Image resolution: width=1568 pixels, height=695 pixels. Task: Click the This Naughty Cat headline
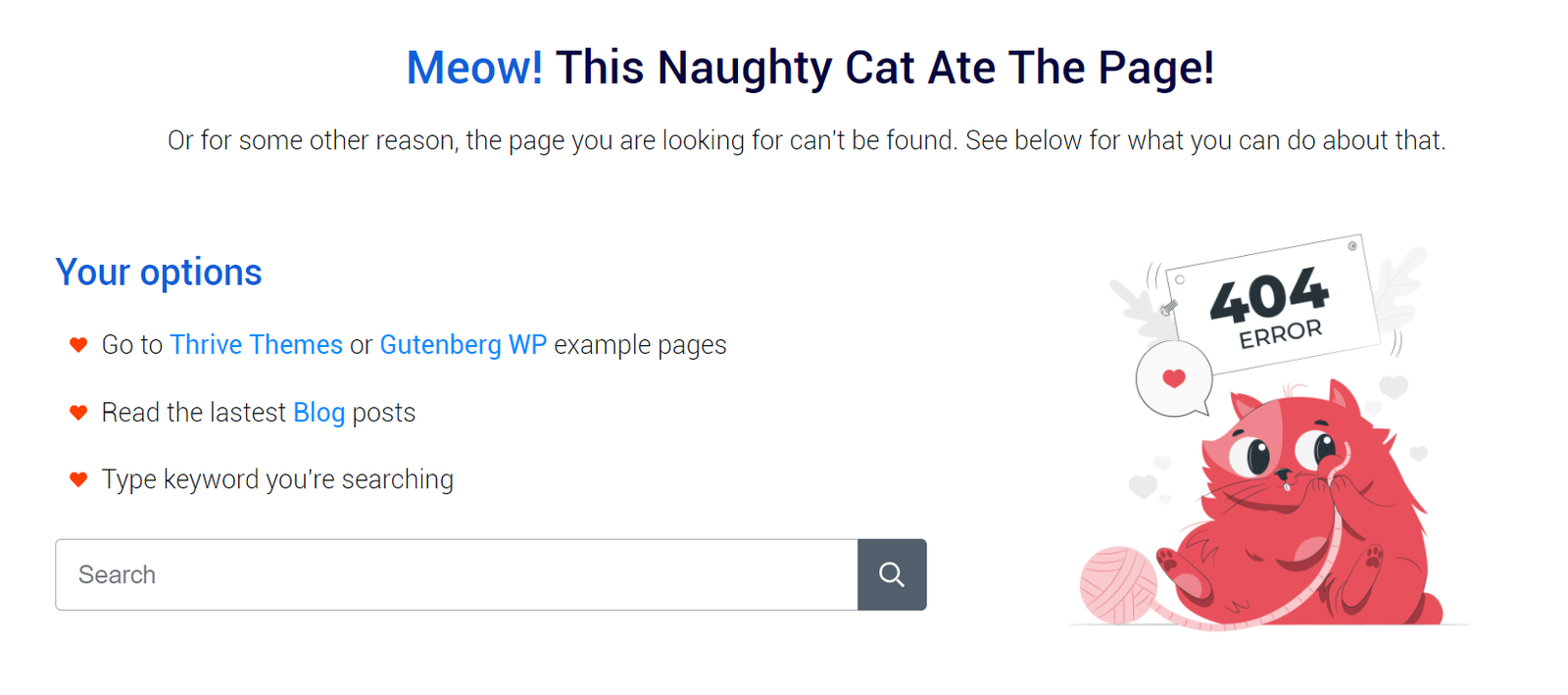click(885, 68)
